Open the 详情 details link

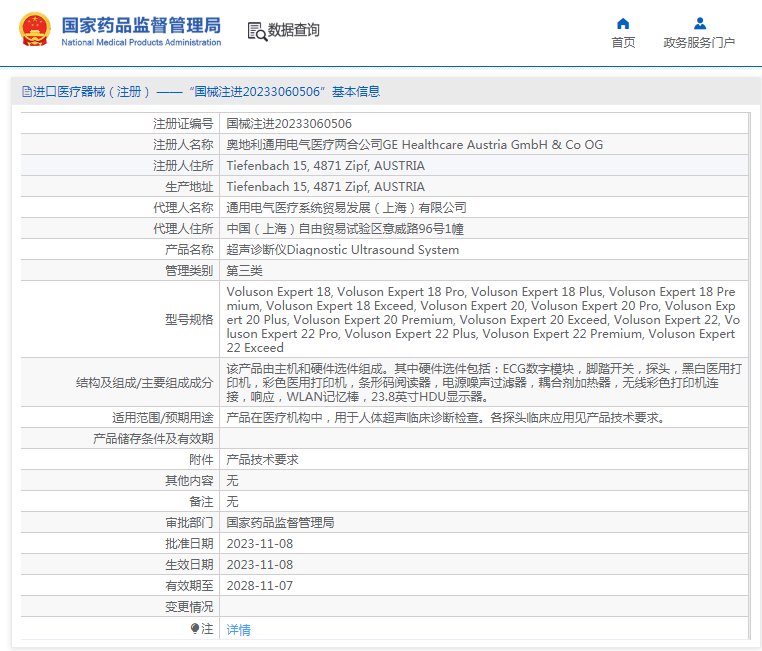[x=239, y=630]
